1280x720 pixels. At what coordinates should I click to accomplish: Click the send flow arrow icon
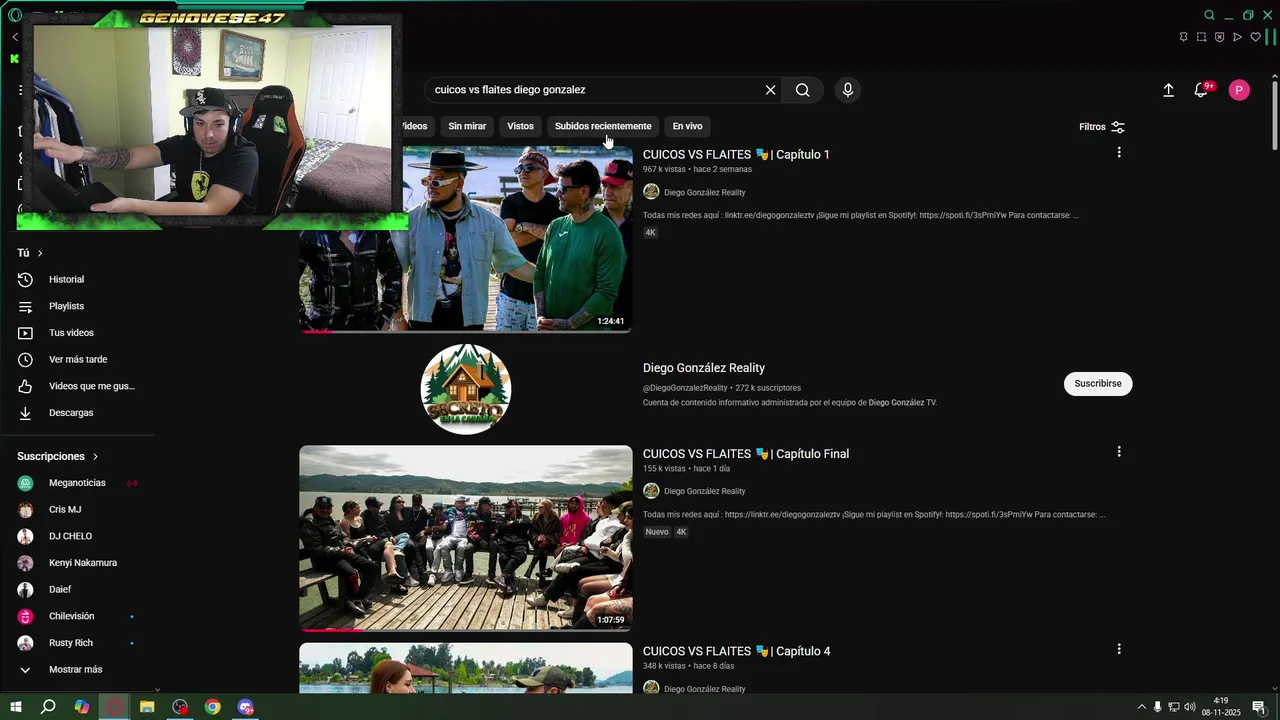pos(1237,37)
